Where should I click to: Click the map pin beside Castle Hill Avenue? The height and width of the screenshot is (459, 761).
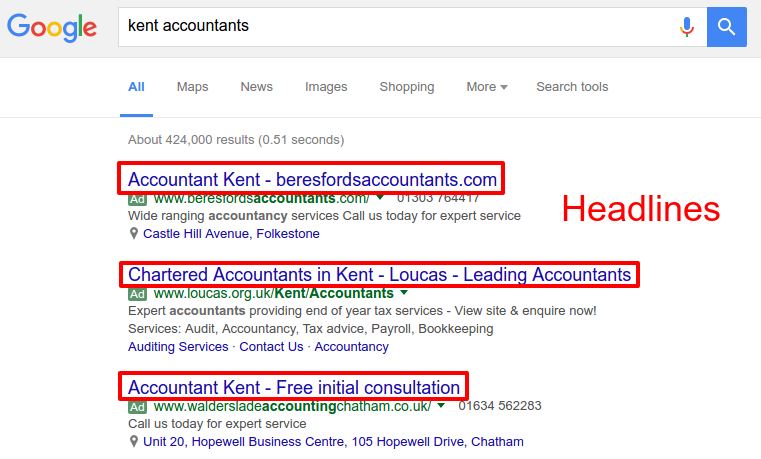click(x=134, y=234)
